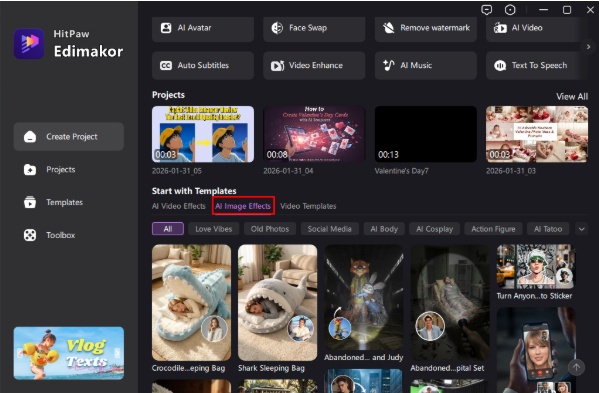Viewport: 599px width, 393px height.
Task: Filter templates by AI Body
Action: pos(384,229)
